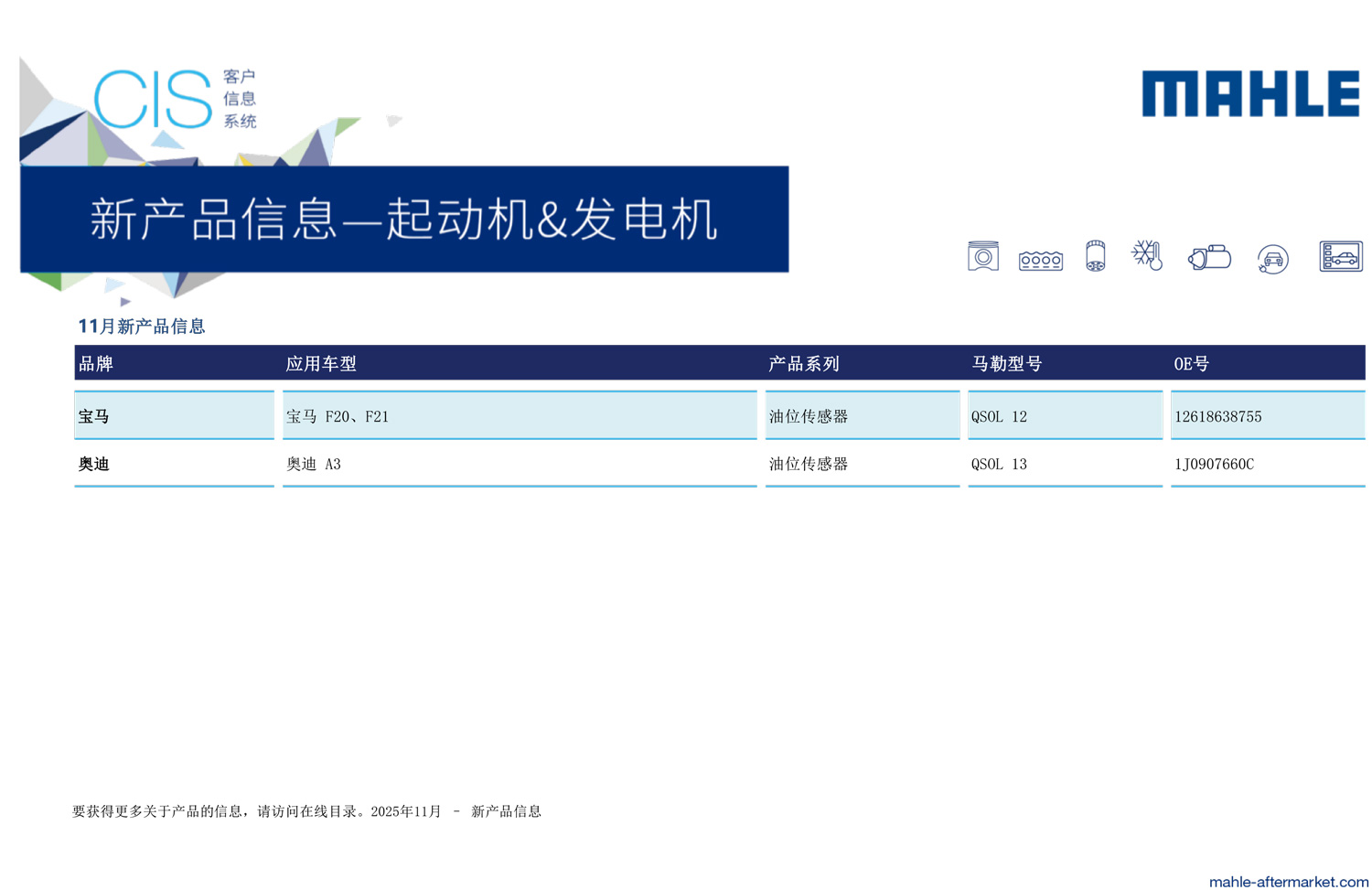Click the snowflake thermometer thermal management icon
The height and width of the screenshot is (890, 1372).
1147,255
